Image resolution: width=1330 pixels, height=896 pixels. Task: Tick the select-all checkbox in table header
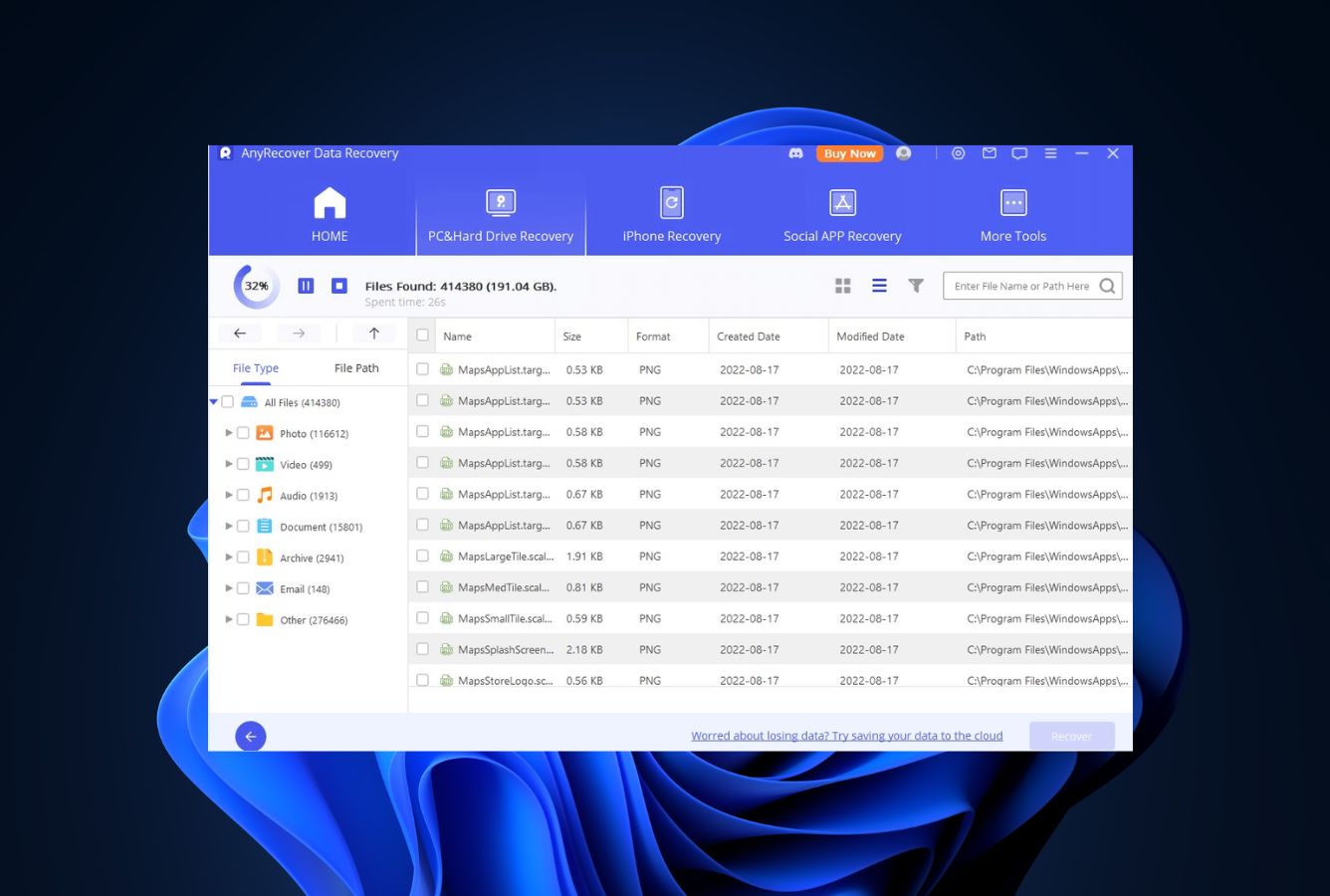(x=423, y=336)
